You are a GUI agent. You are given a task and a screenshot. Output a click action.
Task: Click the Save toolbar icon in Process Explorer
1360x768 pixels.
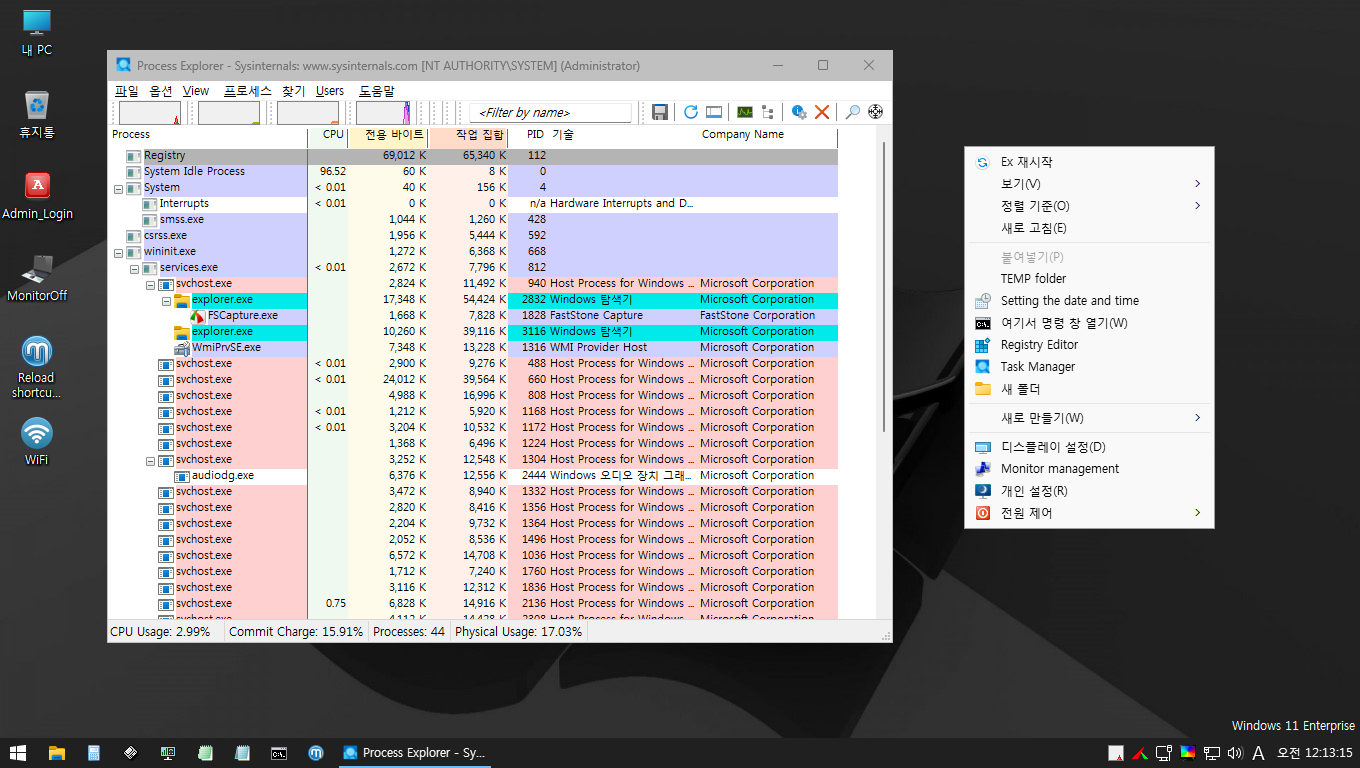660,112
